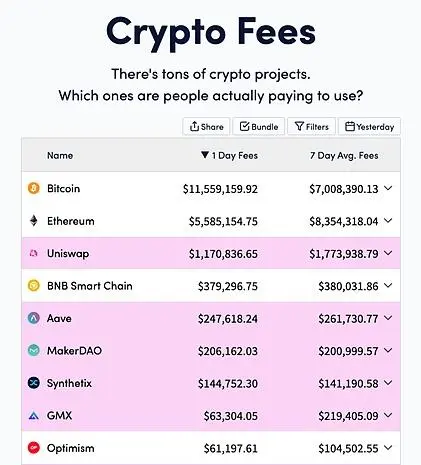The width and height of the screenshot is (421, 465).
Task: Select the Name column header
Action: coord(60,155)
